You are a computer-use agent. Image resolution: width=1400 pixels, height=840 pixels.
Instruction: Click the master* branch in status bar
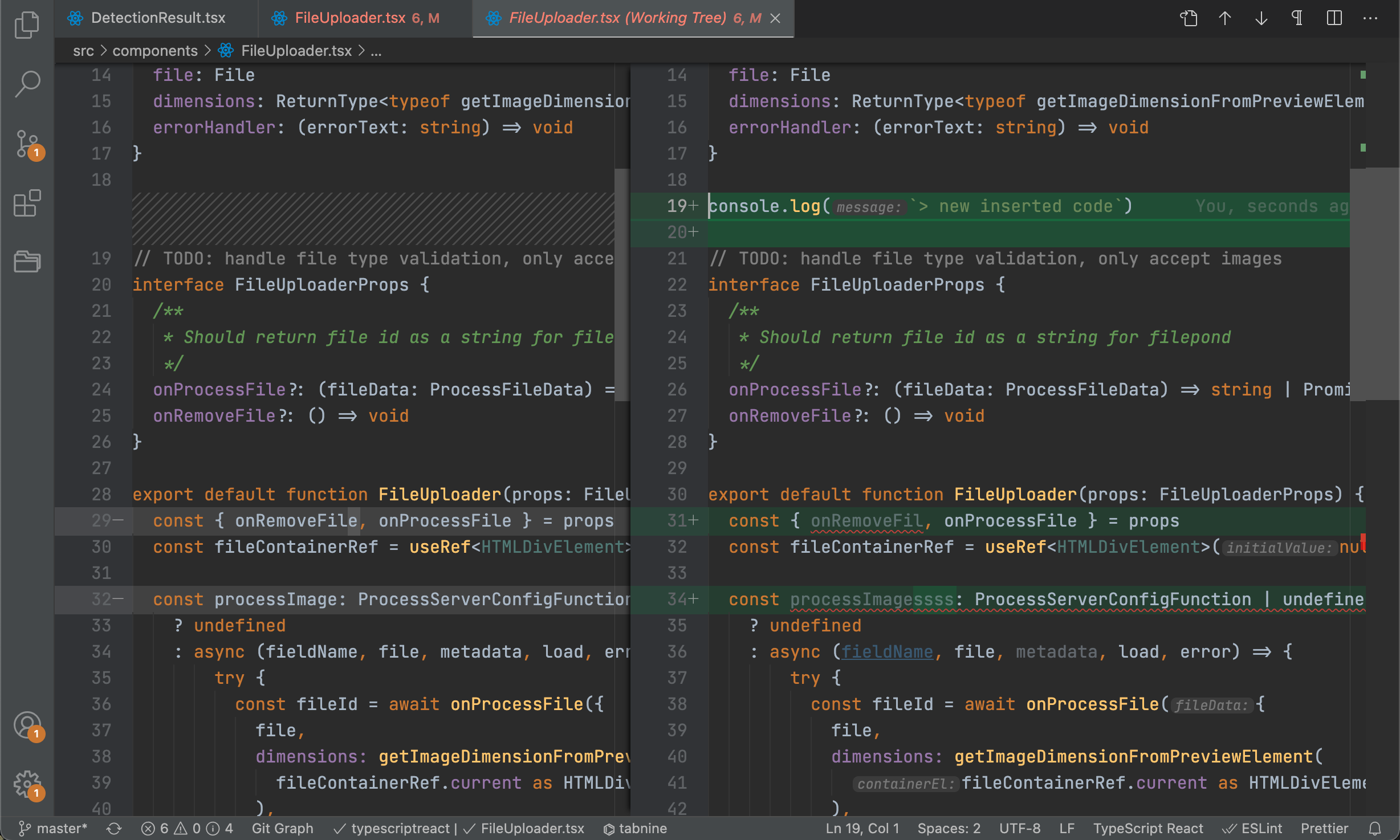[x=54, y=828]
